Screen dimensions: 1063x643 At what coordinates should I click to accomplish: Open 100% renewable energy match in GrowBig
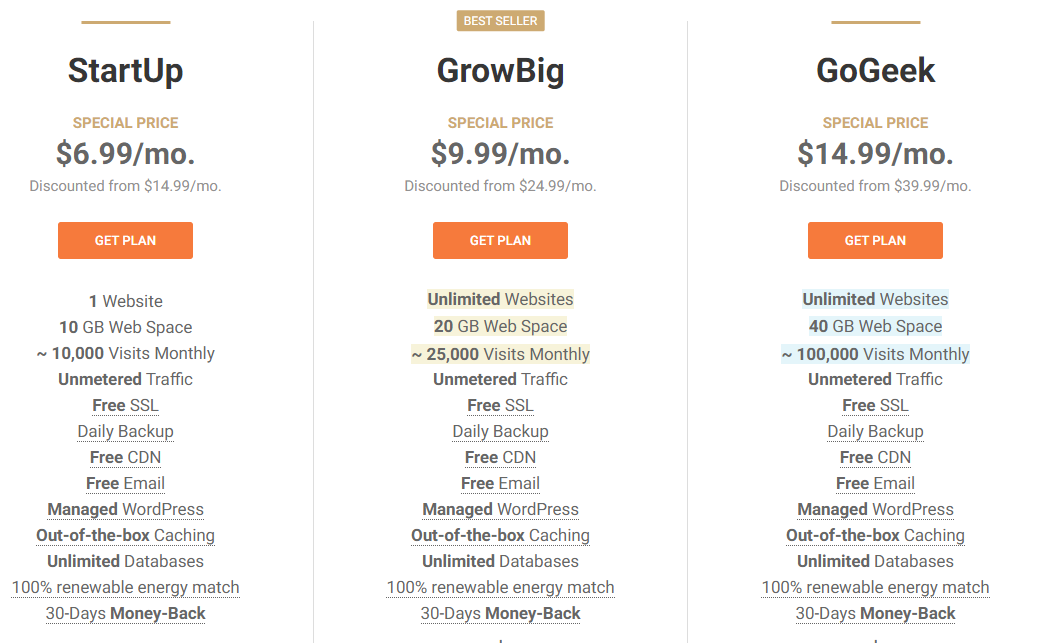click(500, 587)
